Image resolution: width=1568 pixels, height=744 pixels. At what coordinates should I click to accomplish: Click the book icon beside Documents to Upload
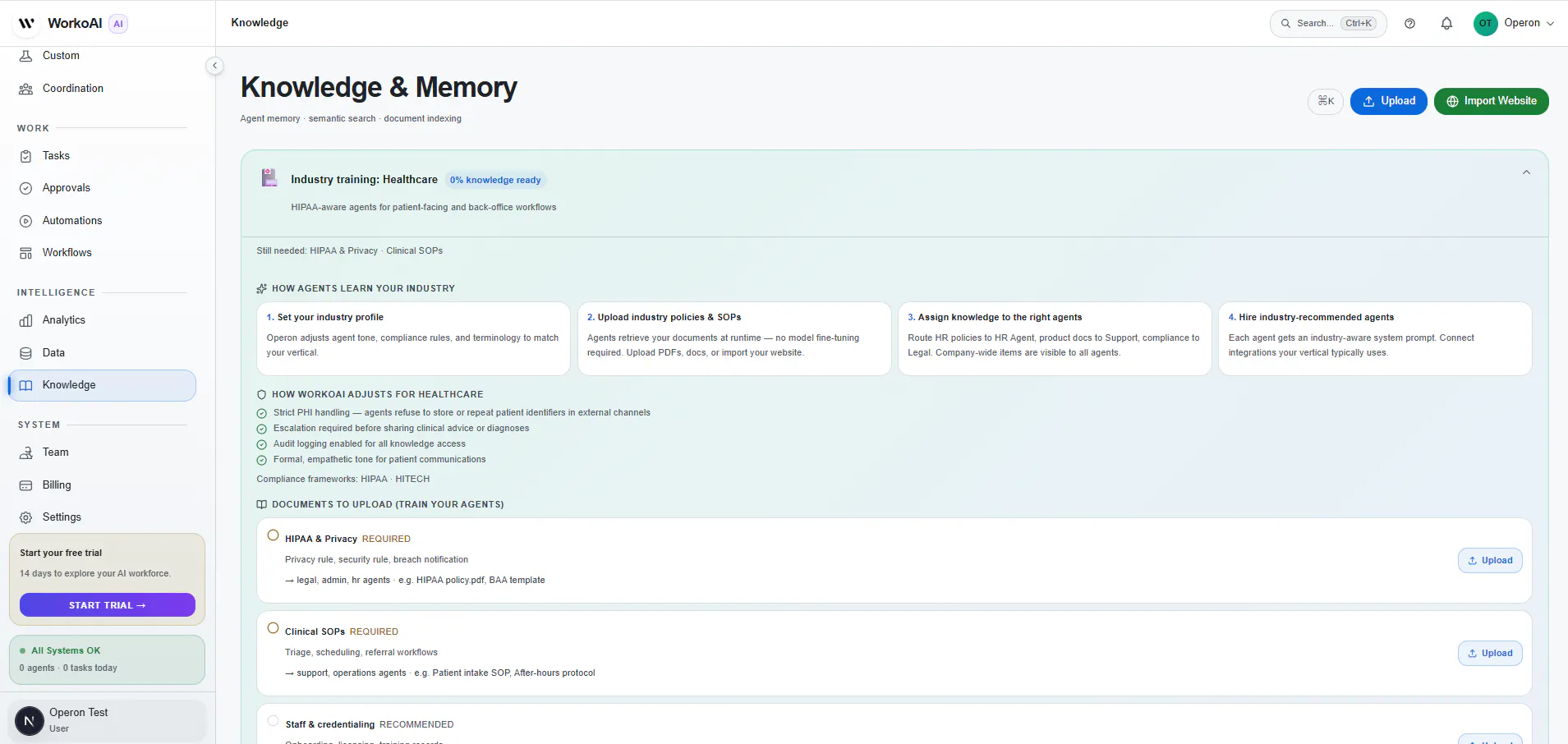click(261, 505)
